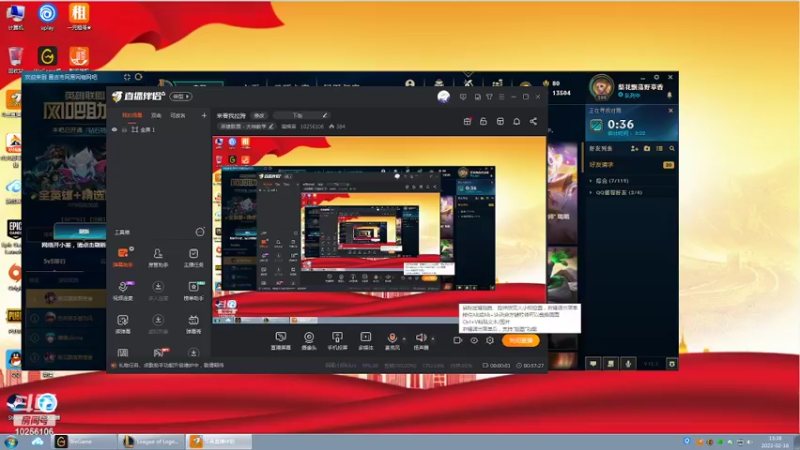Open the hamburger menu in stream app title bar
The height and width of the screenshot is (450, 800).
coord(502,97)
